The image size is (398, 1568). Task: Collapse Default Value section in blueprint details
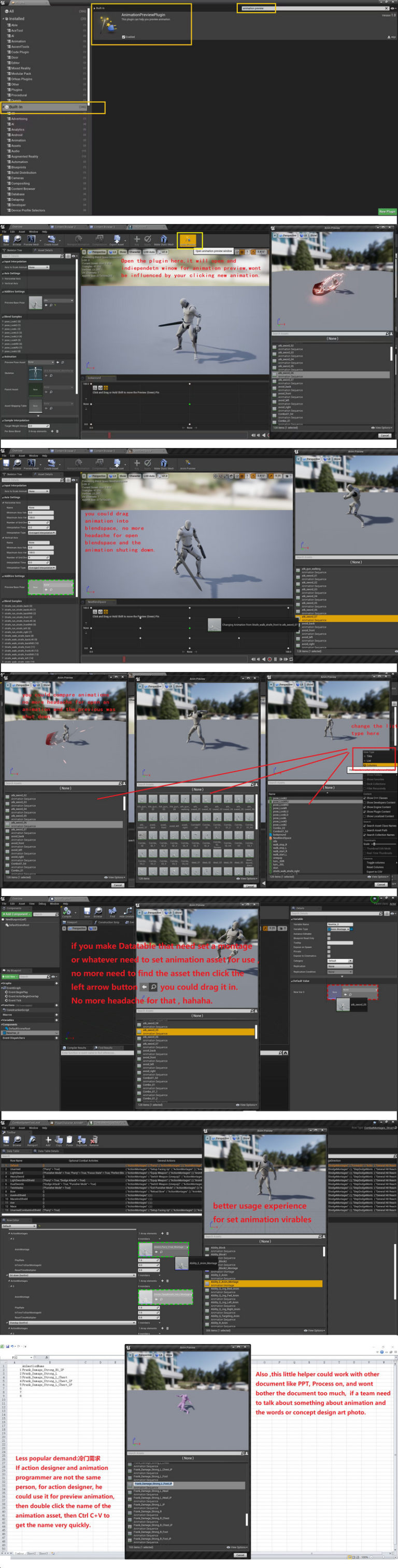point(292,981)
